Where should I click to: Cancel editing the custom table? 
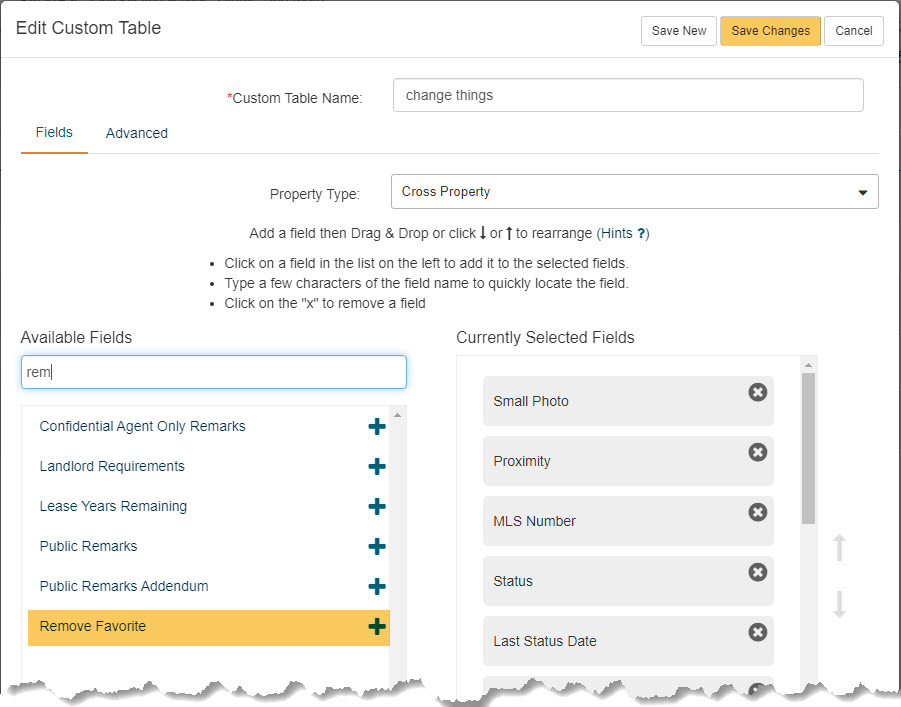click(854, 31)
